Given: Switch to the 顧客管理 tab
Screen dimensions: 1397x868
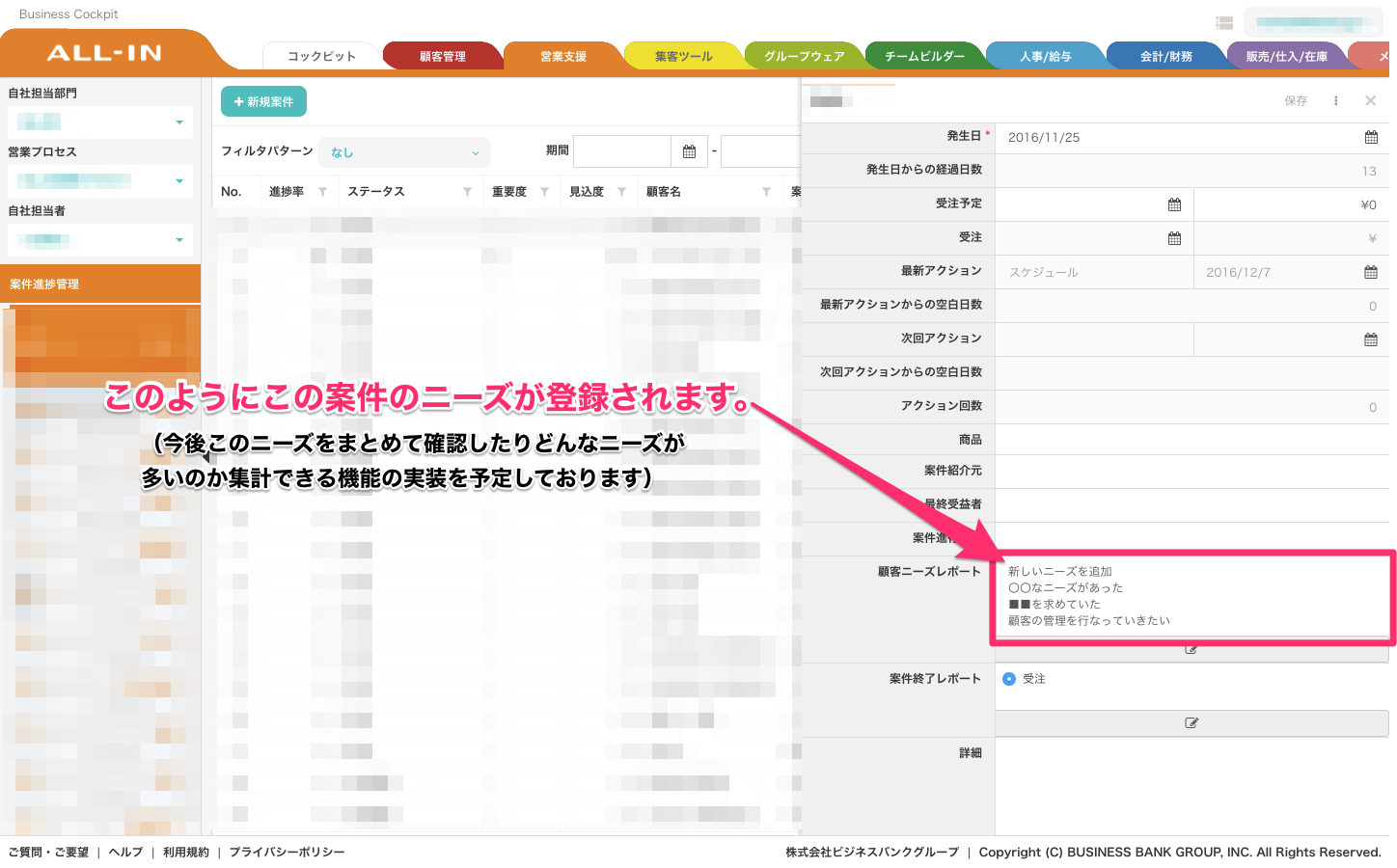Looking at the screenshot, I should point(443,56).
